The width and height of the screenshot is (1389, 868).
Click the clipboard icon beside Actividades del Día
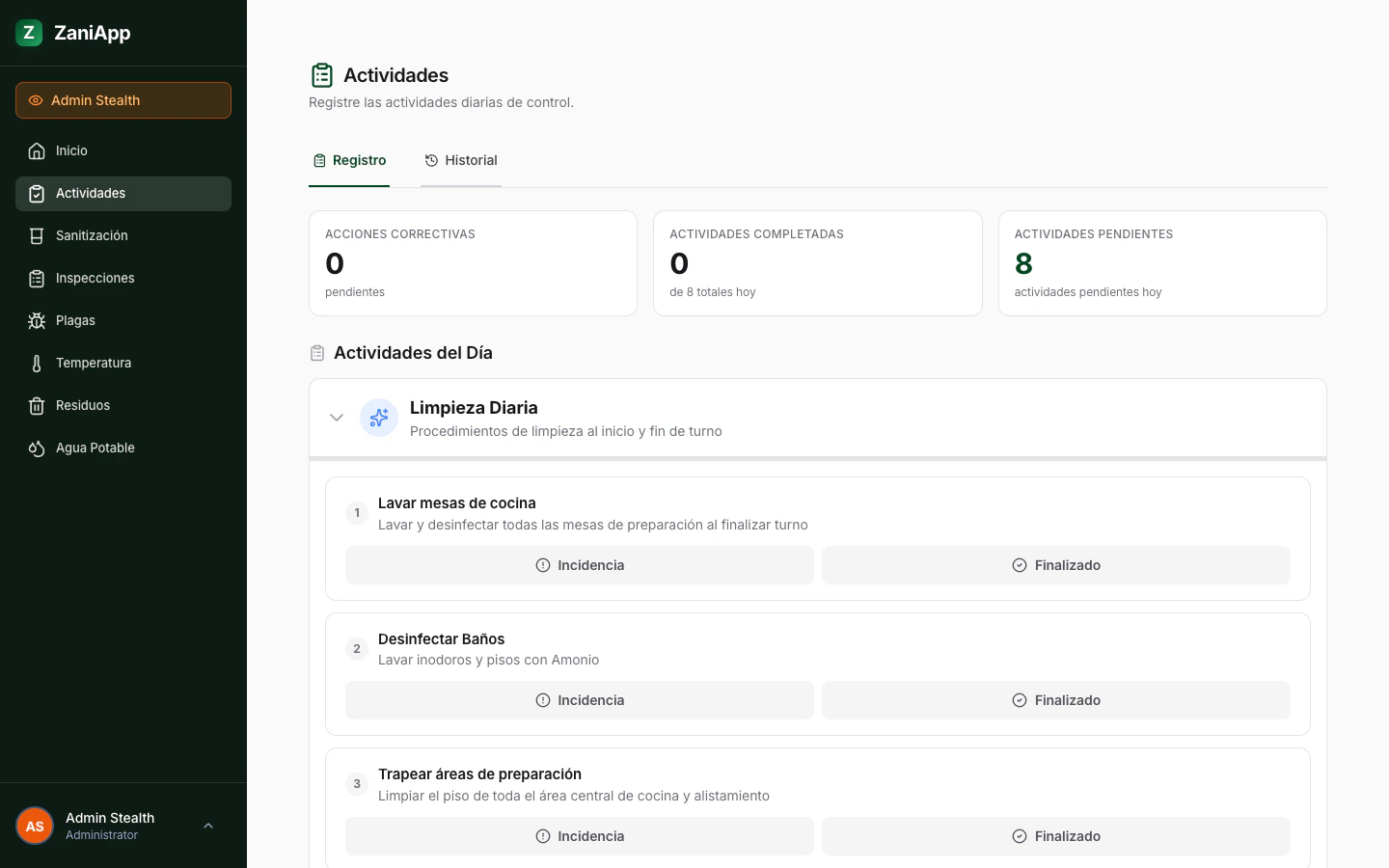coord(317,353)
